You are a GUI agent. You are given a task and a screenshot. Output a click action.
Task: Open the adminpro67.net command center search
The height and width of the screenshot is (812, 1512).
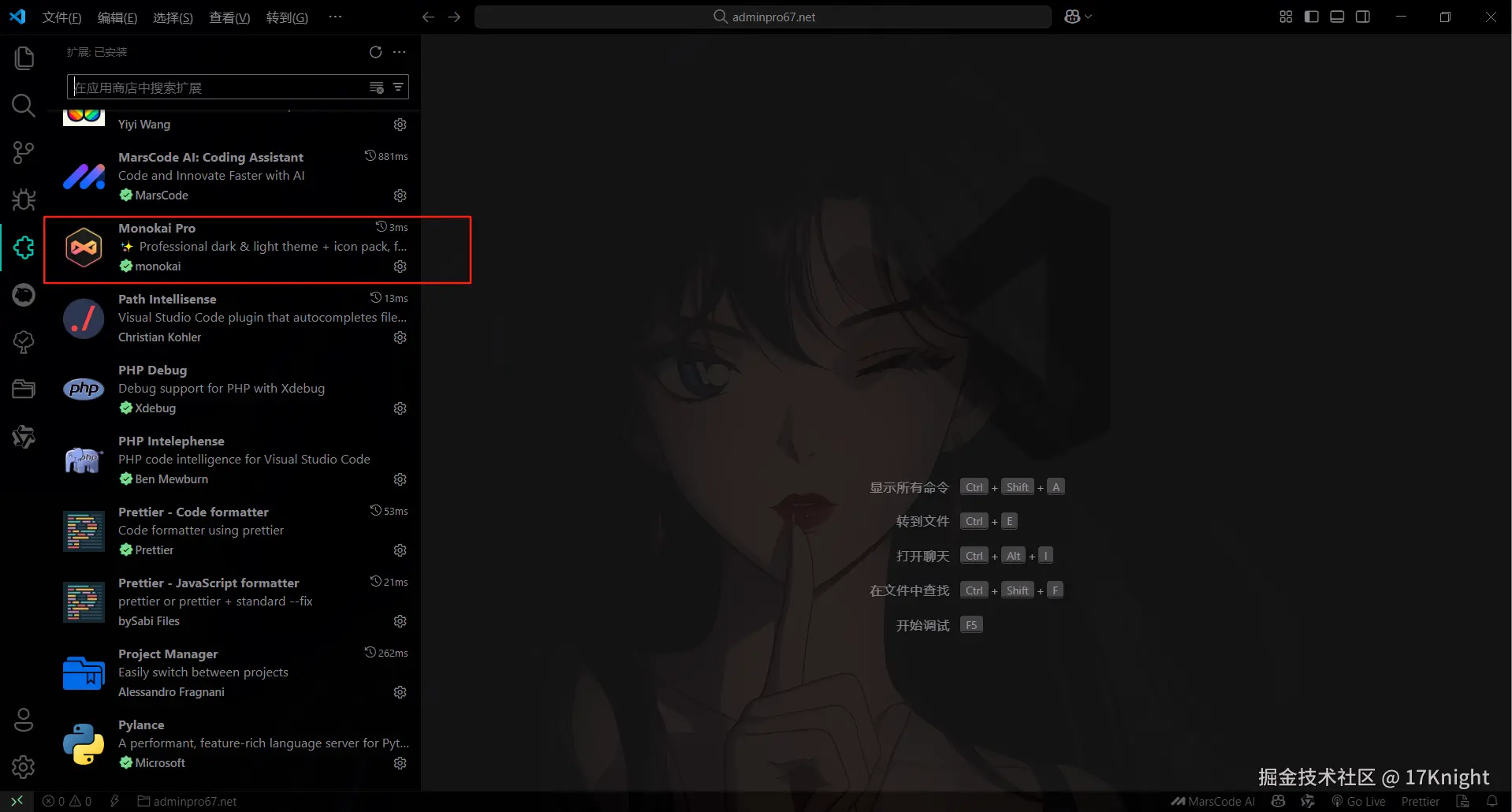click(x=762, y=17)
